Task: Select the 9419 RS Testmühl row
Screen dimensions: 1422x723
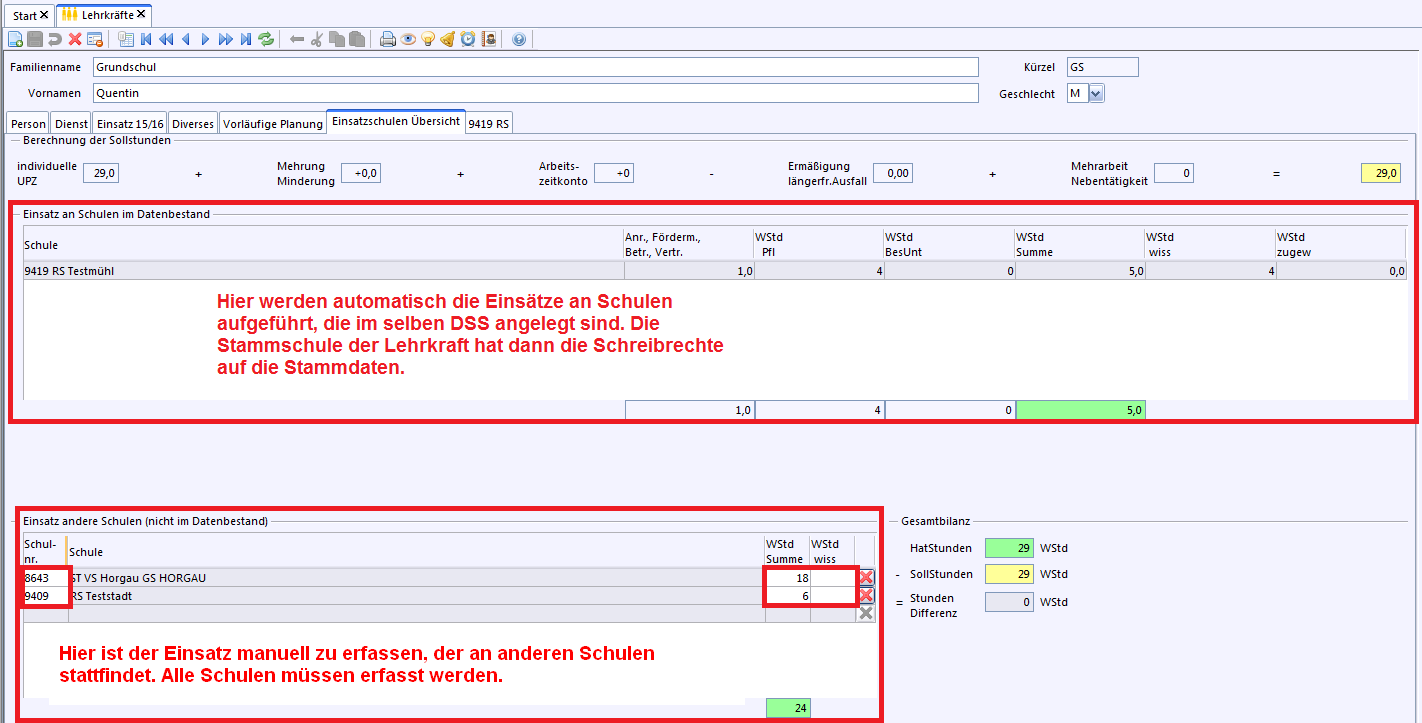Action: tap(714, 270)
